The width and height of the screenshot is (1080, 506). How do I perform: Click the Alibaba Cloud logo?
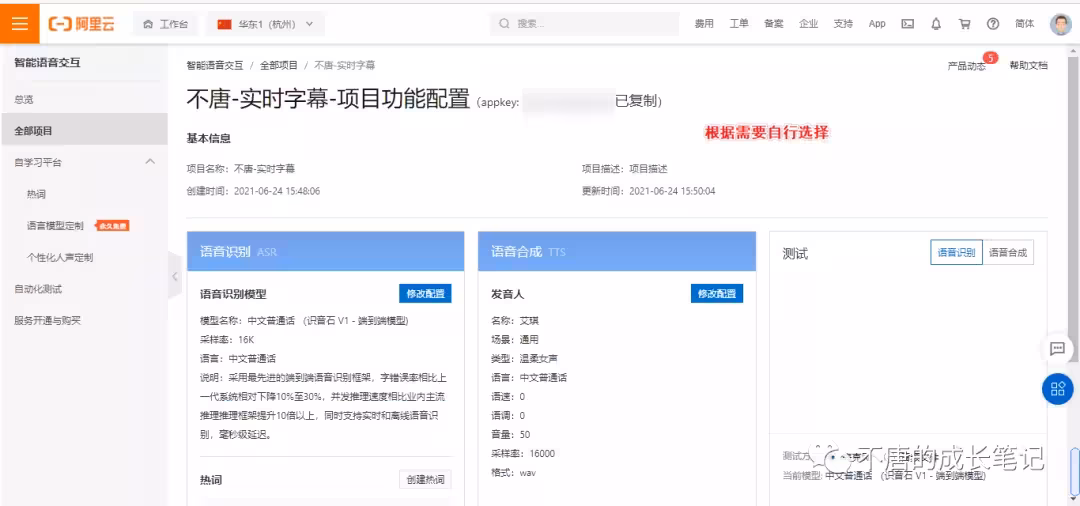[x=81, y=23]
